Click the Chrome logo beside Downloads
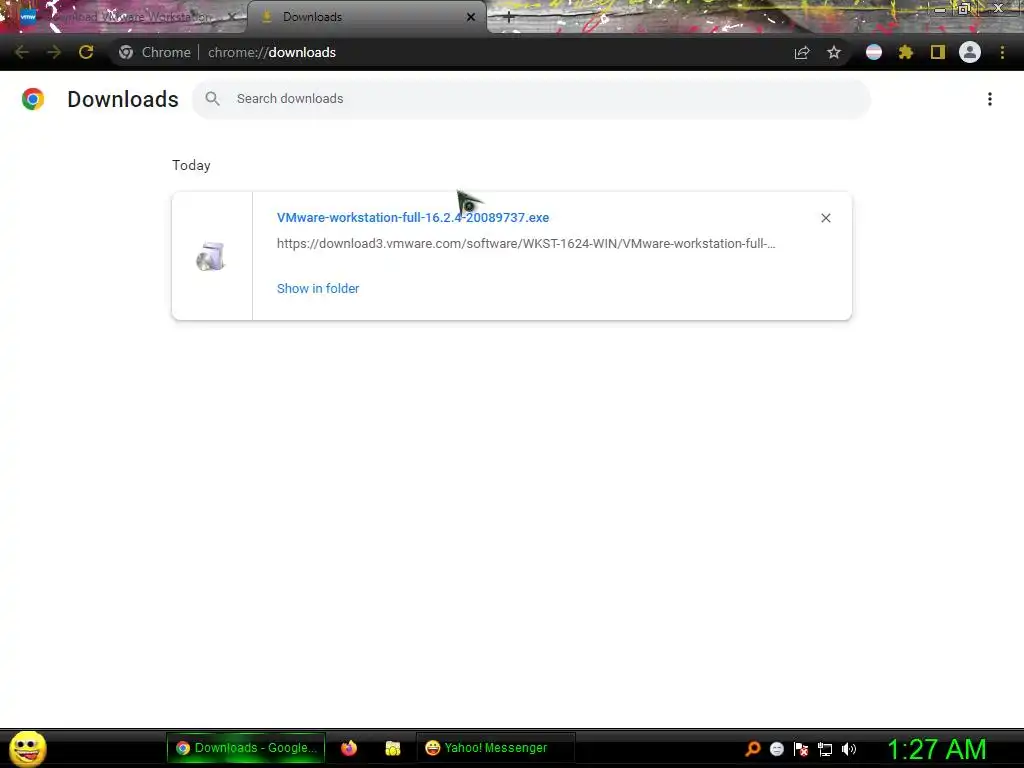The height and width of the screenshot is (768, 1024). click(33, 99)
